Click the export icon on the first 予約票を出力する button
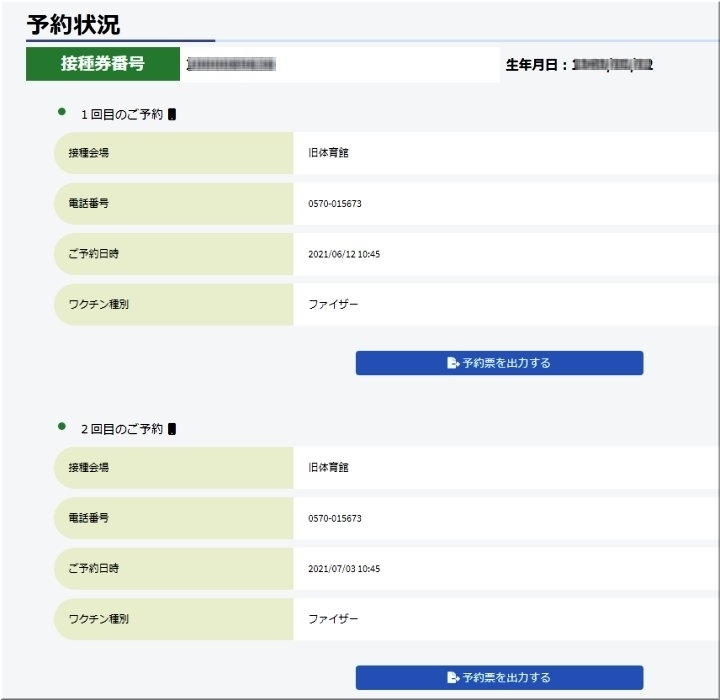Image resolution: width=720 pixels, height=700 pixels. click(452, 363)
